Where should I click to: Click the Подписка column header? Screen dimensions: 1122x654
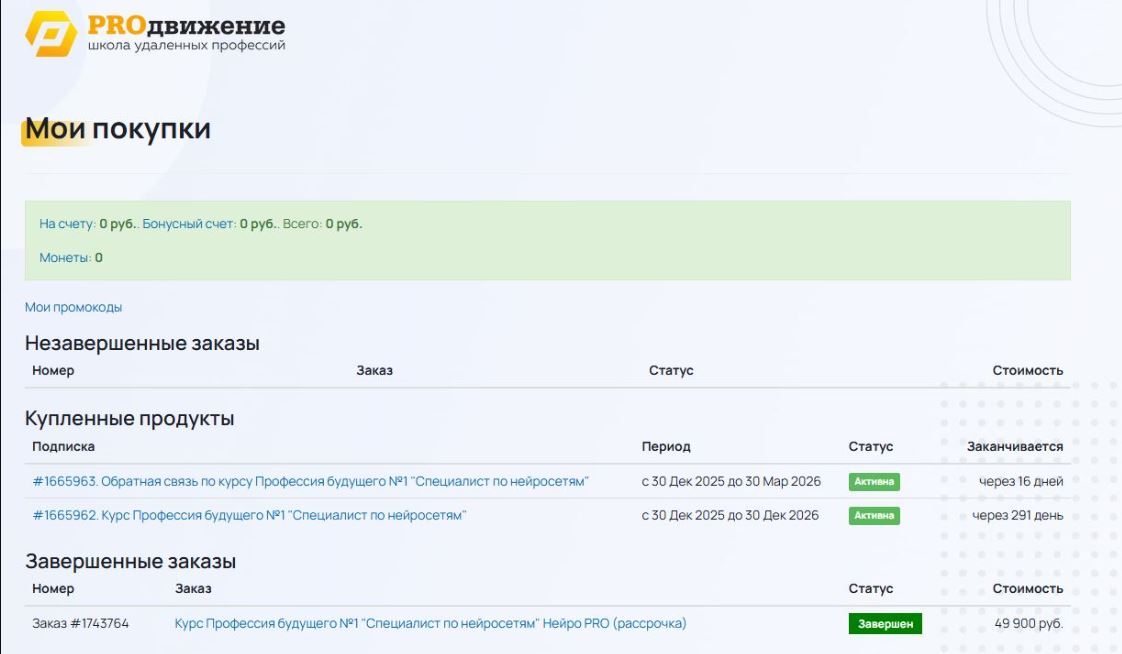tap(63, 446)
